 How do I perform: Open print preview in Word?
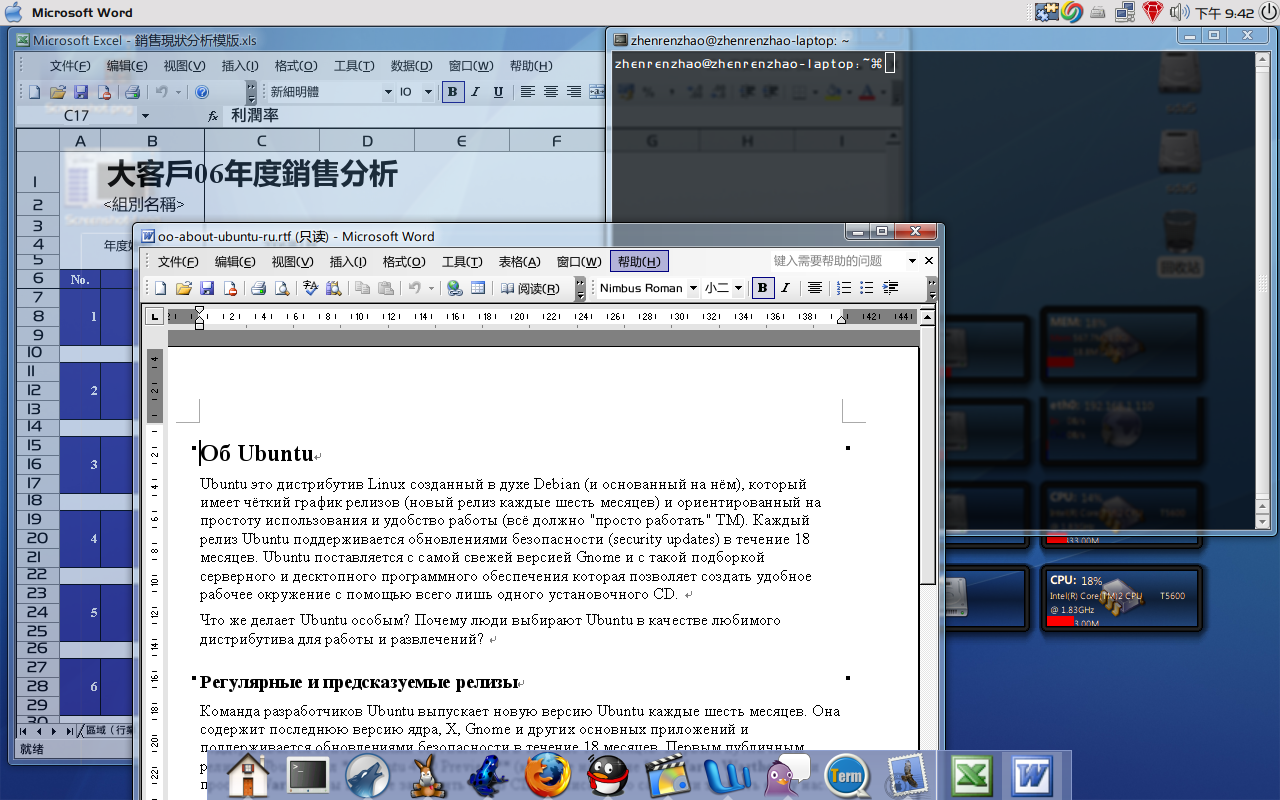click(x=281, y=288)
